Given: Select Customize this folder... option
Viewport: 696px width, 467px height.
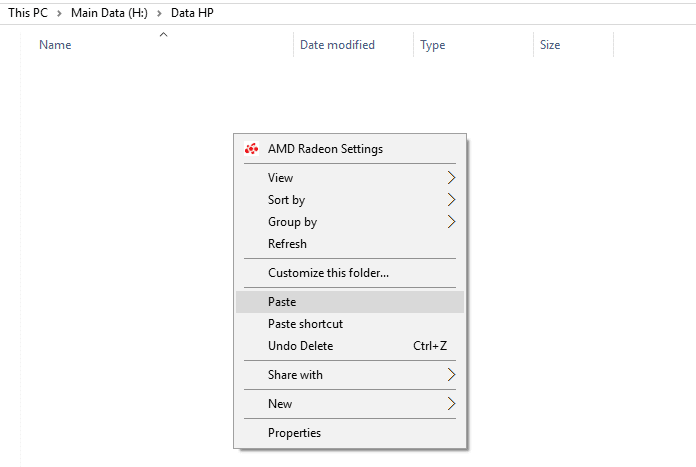Looking at the screenshot, I should 350,273.
